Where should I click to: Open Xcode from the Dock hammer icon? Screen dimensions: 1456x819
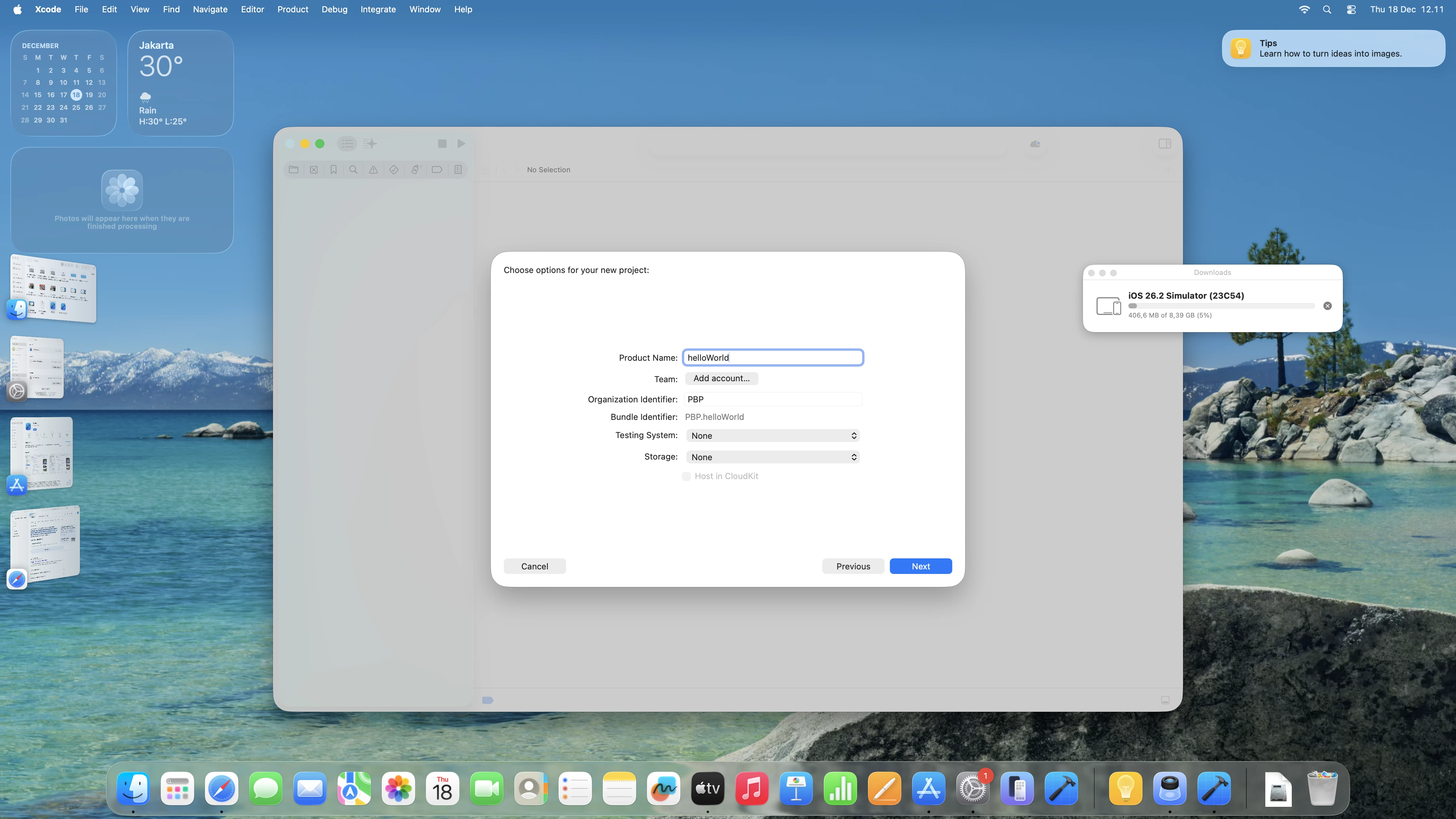click(x=1061, y=788)
